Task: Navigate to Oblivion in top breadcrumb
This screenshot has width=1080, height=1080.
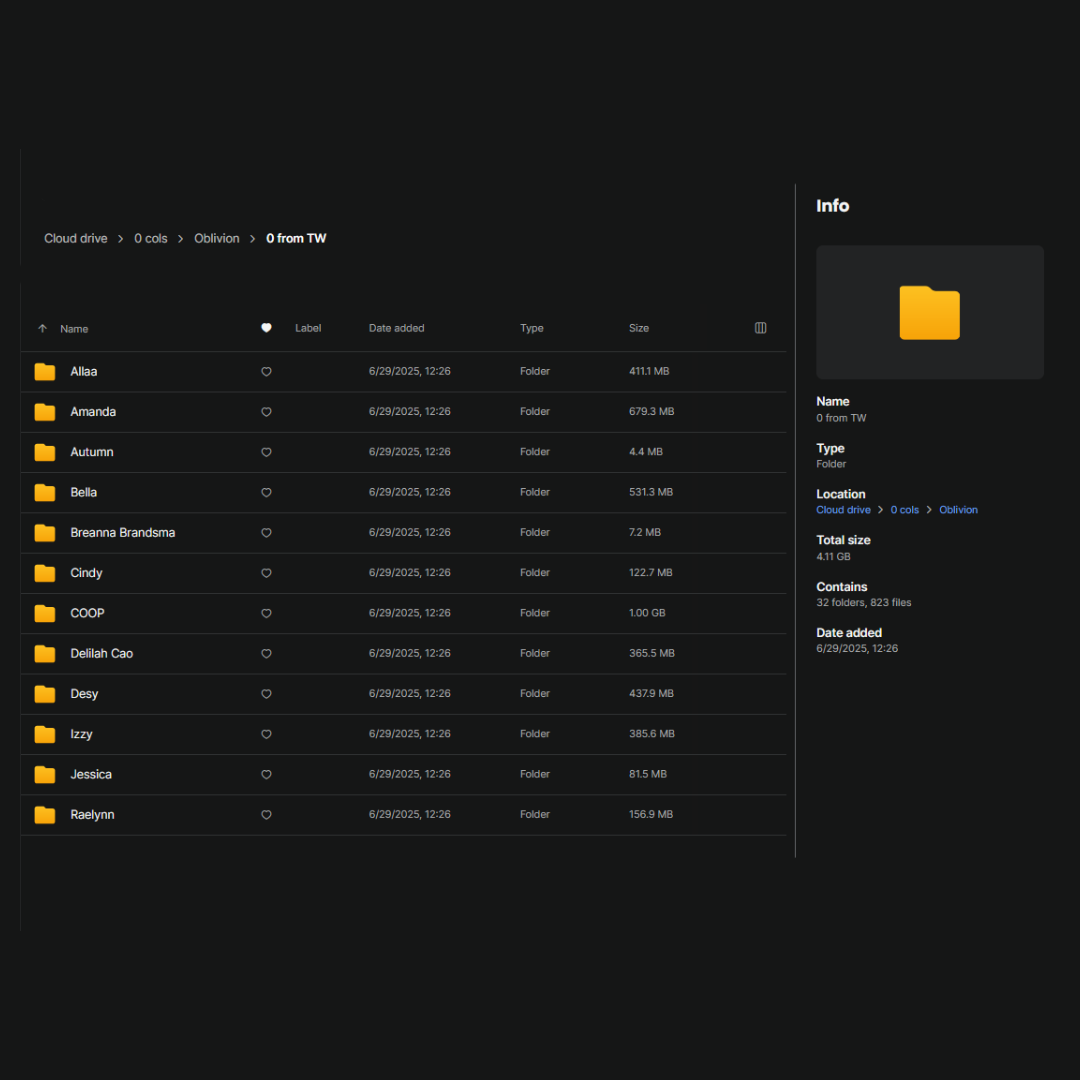Action: (x=217, y=239)
